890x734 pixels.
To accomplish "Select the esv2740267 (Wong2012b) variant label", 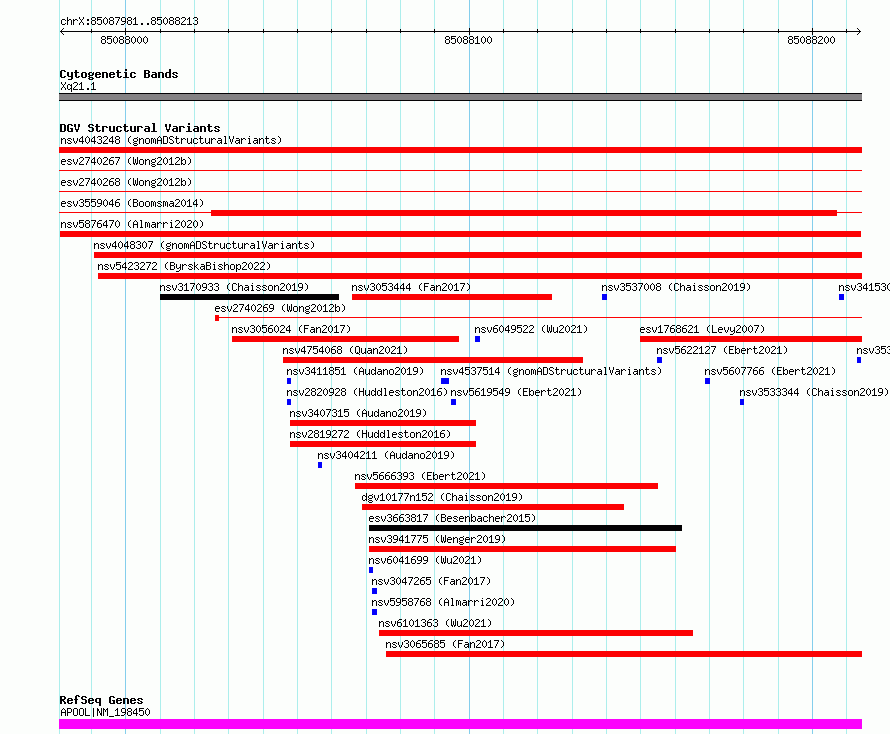I will (126, 161).
